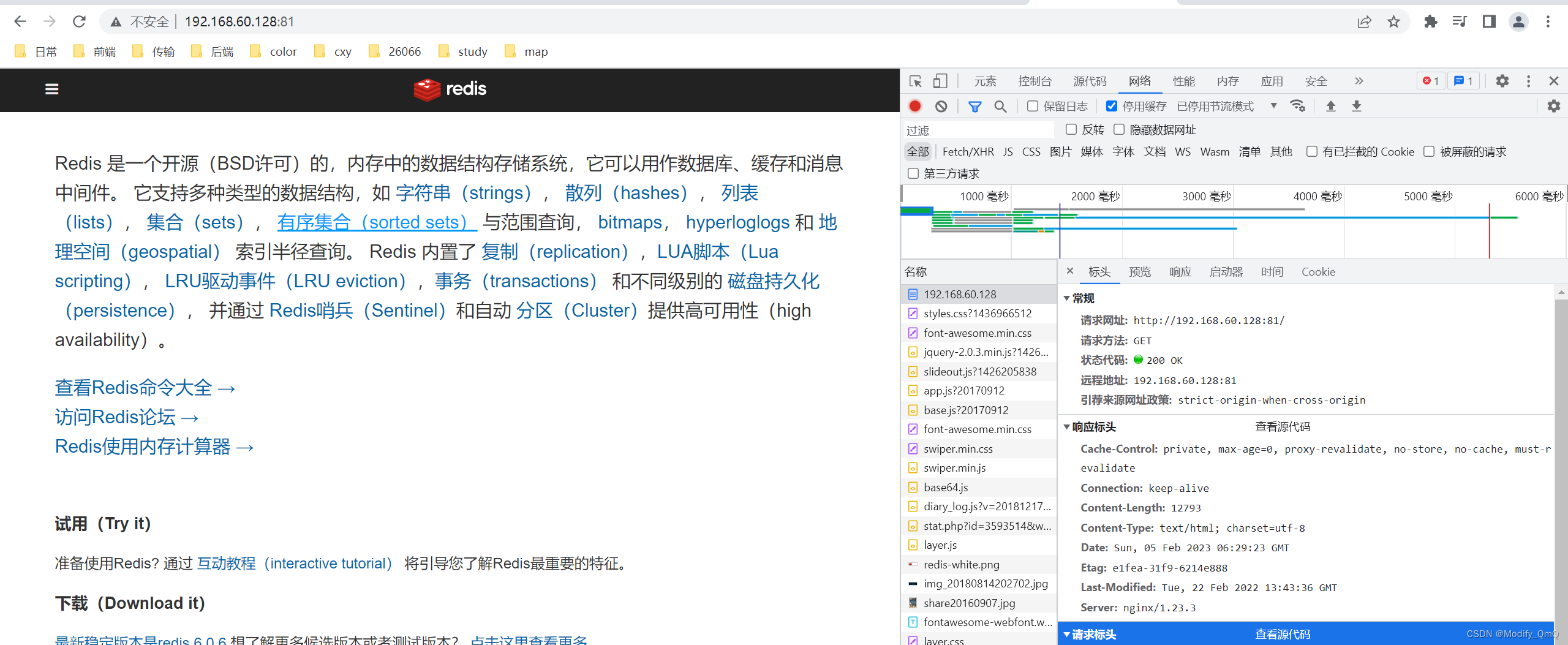Select the 192.168.60.128 request row
Screen dimensions: 1568x645
(979, 294)
